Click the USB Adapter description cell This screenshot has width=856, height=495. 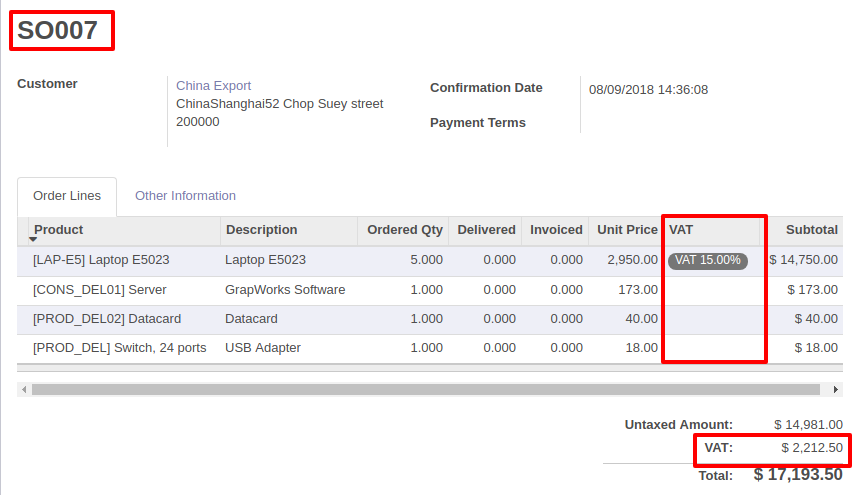click(263, 348)
